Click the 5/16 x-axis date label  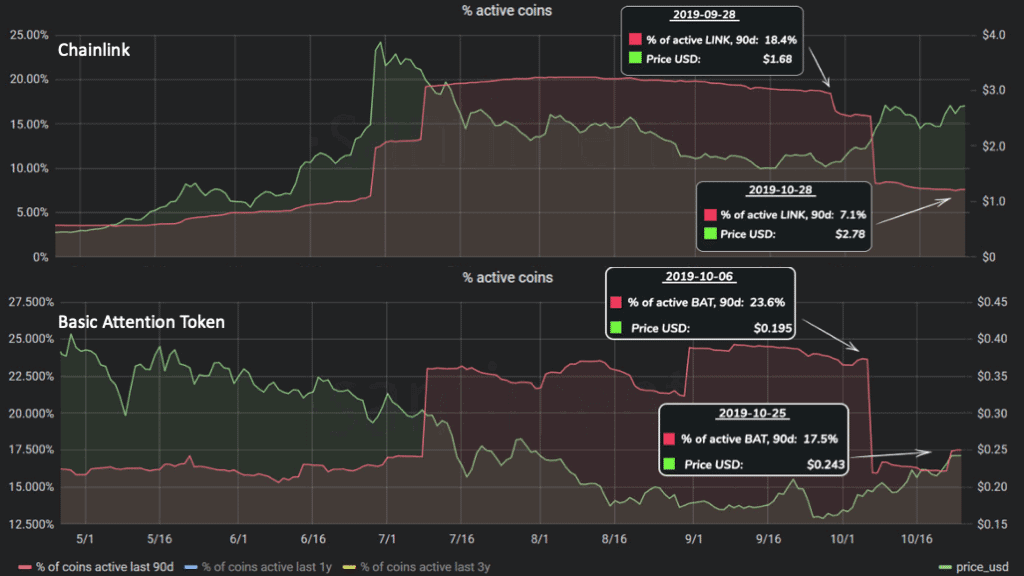pos(159,539)
